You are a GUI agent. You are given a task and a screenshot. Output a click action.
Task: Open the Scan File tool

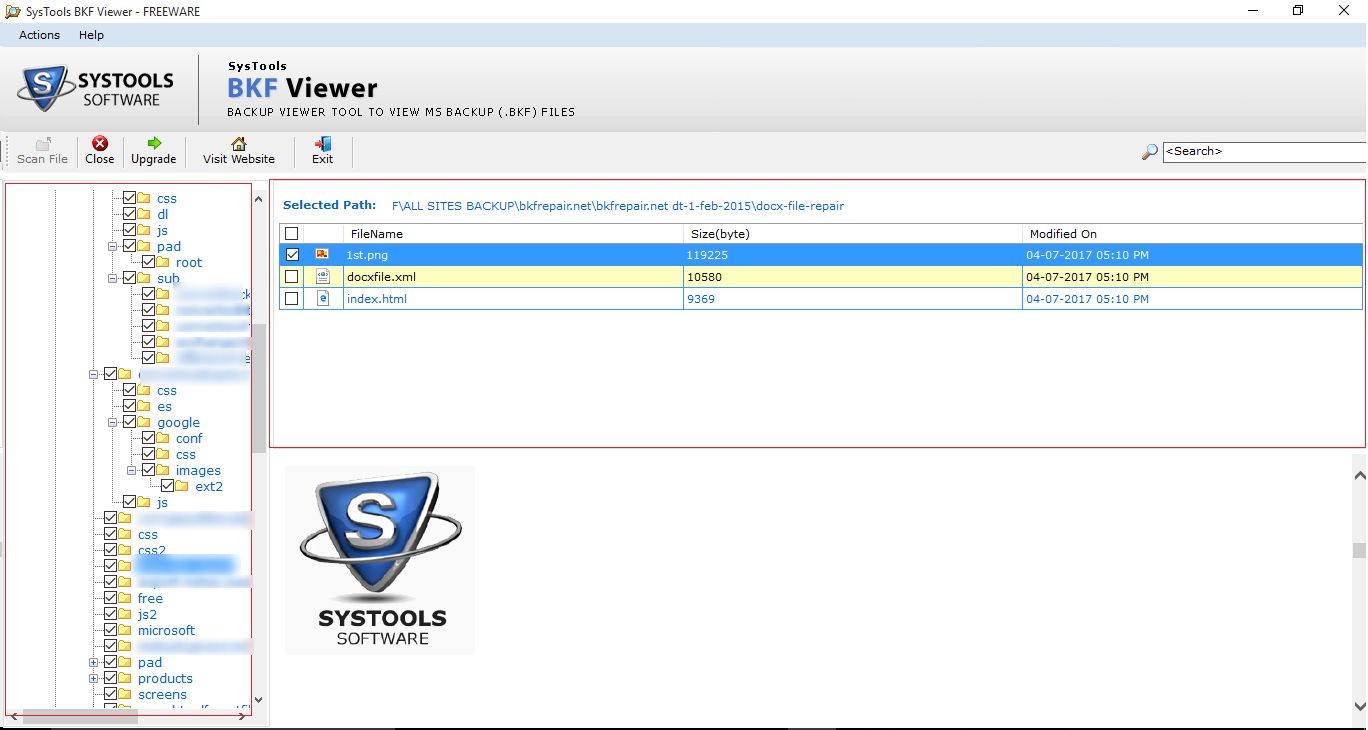pos(41,150)
